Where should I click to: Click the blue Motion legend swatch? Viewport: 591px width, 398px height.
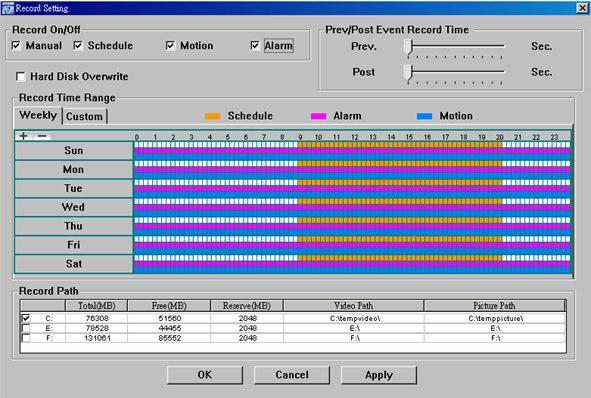tap(424, 116)
